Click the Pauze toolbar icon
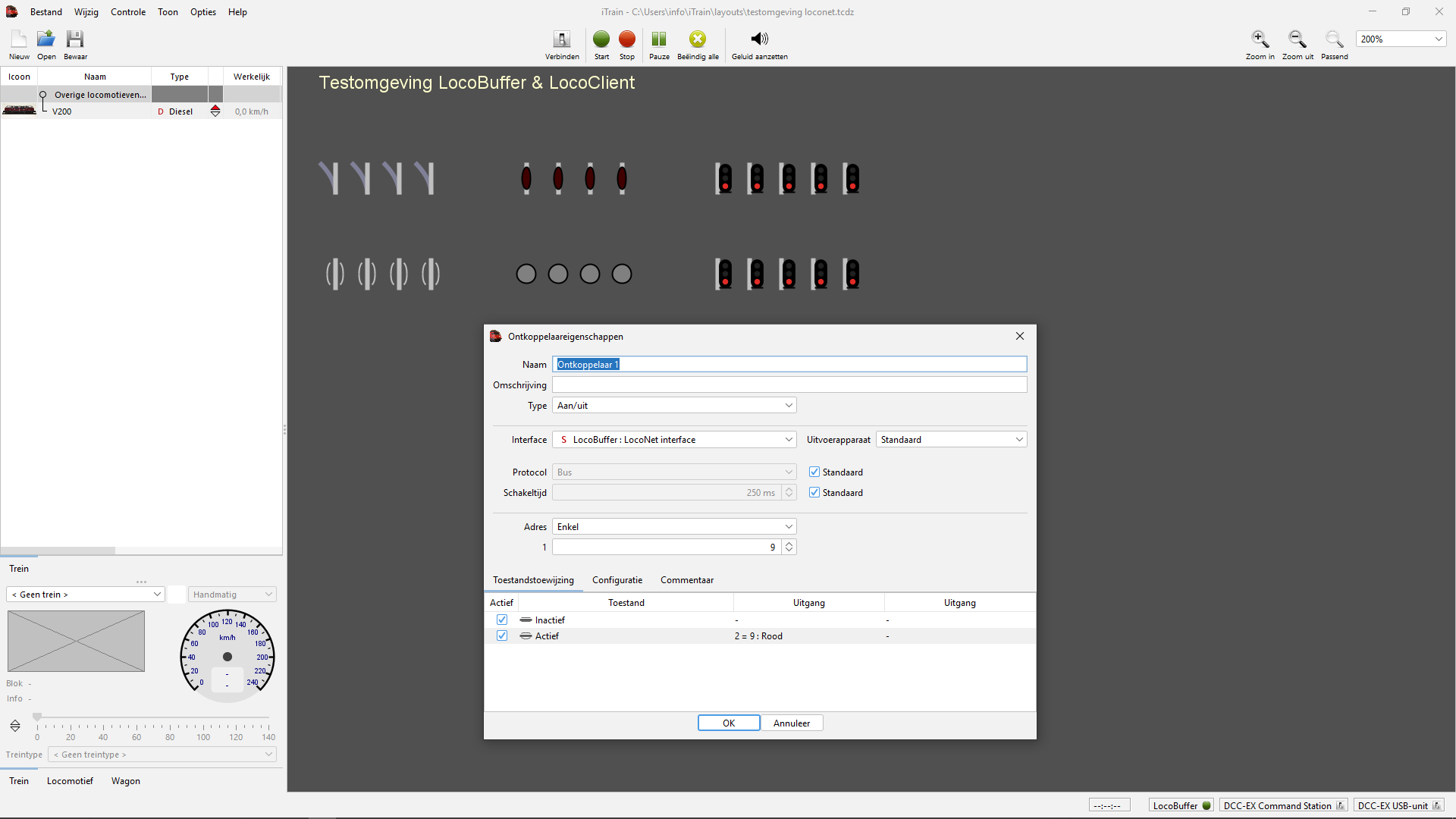This screenshot has height=819, width=1456. click(x=659, y=39)
